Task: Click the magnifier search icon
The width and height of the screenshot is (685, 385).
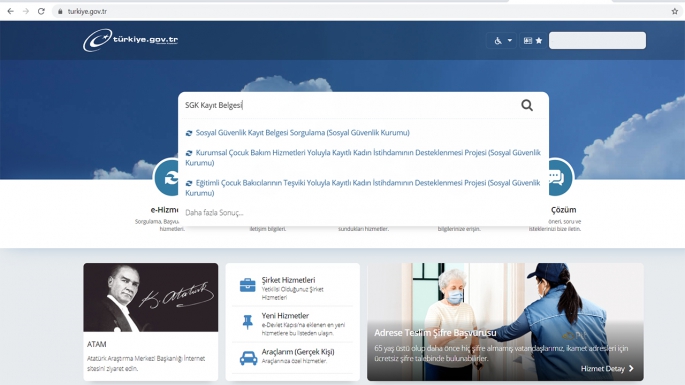Action: (527, 105)
